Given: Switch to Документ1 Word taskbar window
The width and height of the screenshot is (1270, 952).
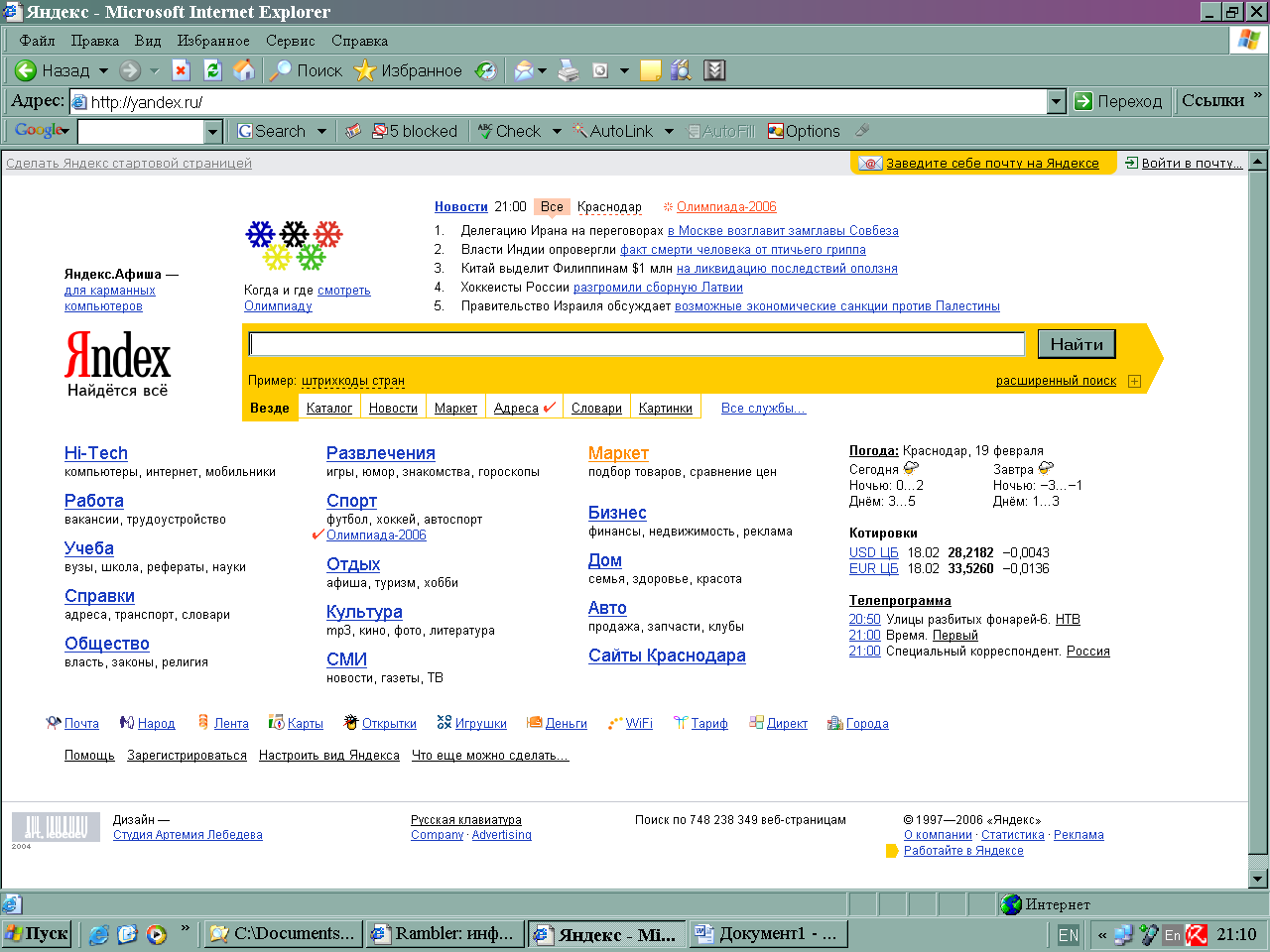Looking at the screenshot, I should click(x=768, y=934).
